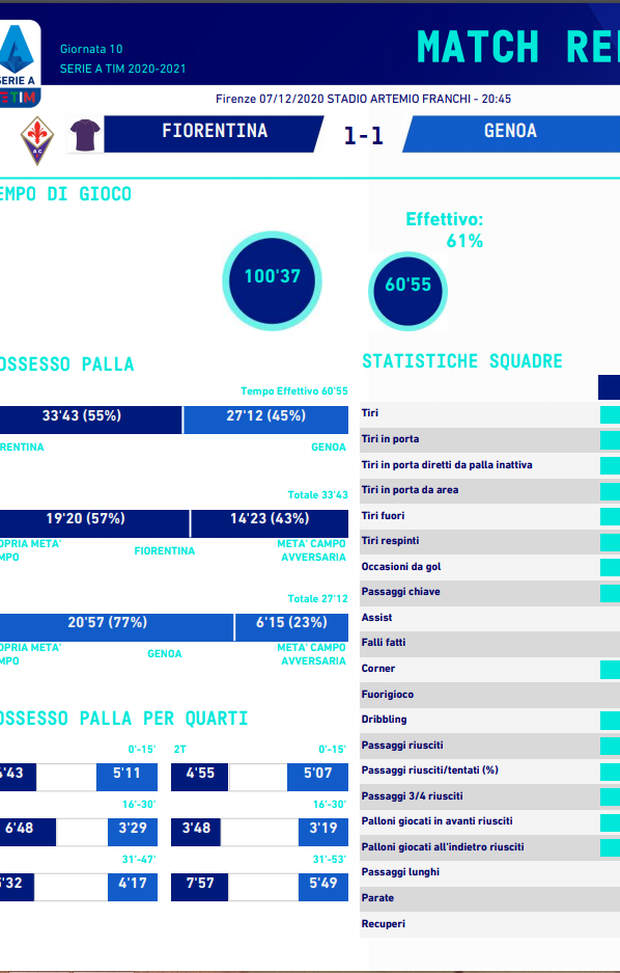Click Genoa's 27'12 (45%) possession bar
The height and width of the screenshot is (973, 620).
pyautogui.click(x=265, y=417)
